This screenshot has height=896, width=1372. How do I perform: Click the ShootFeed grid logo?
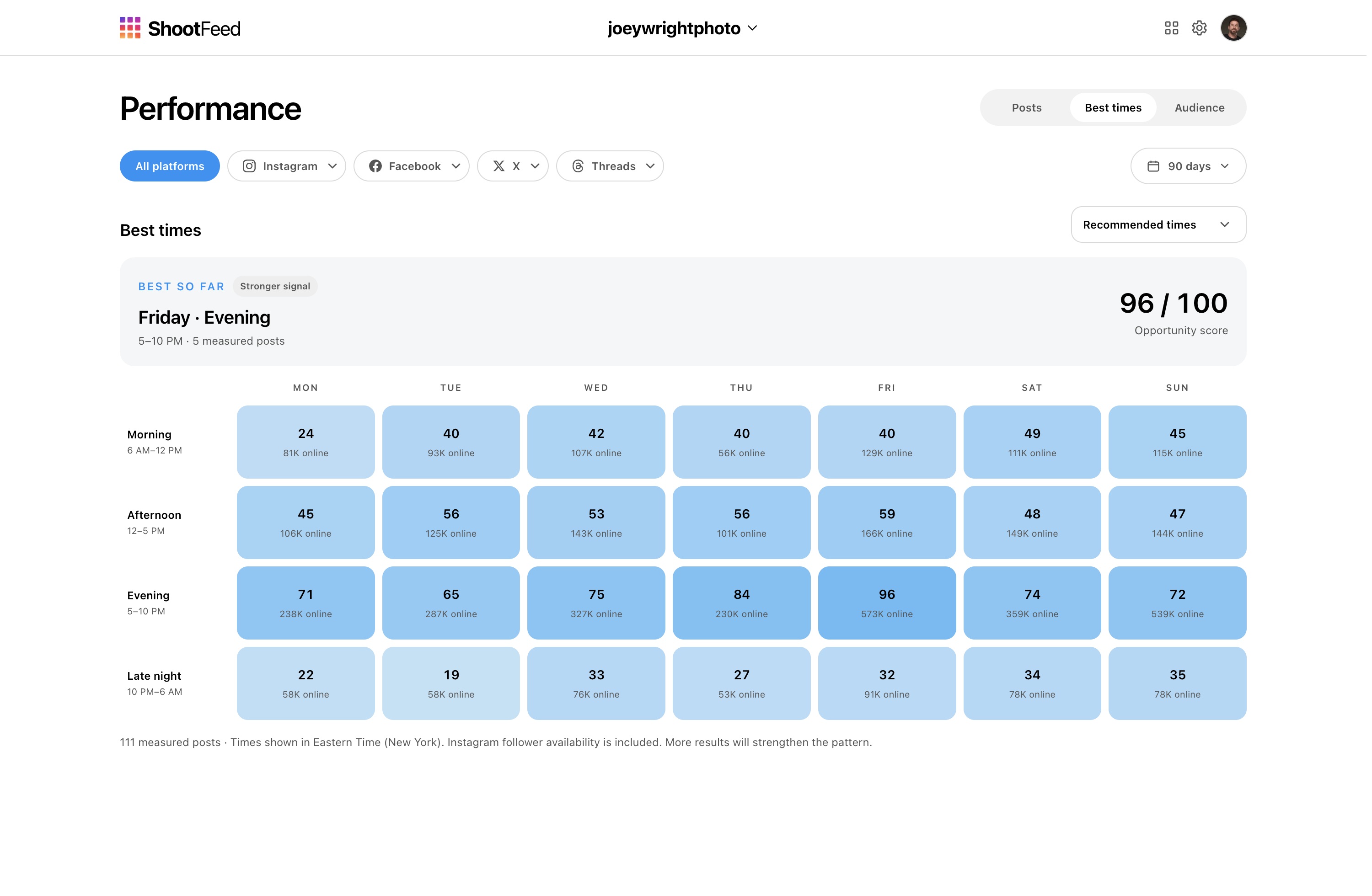click(130, 28)
